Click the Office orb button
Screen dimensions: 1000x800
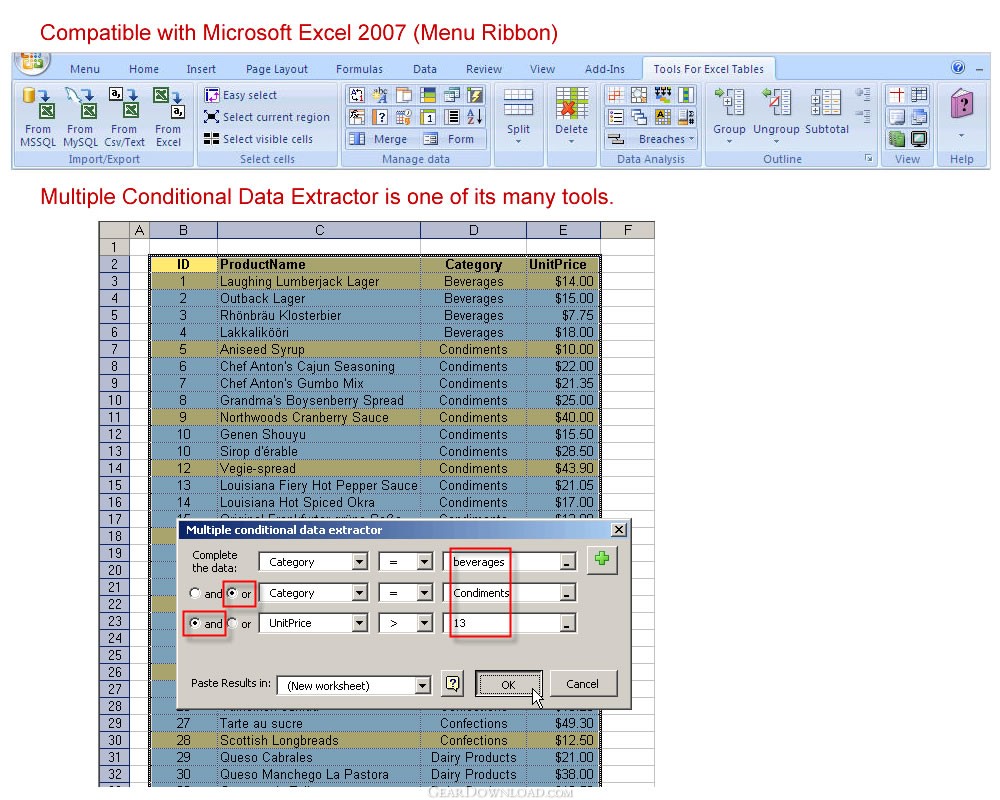32,61
